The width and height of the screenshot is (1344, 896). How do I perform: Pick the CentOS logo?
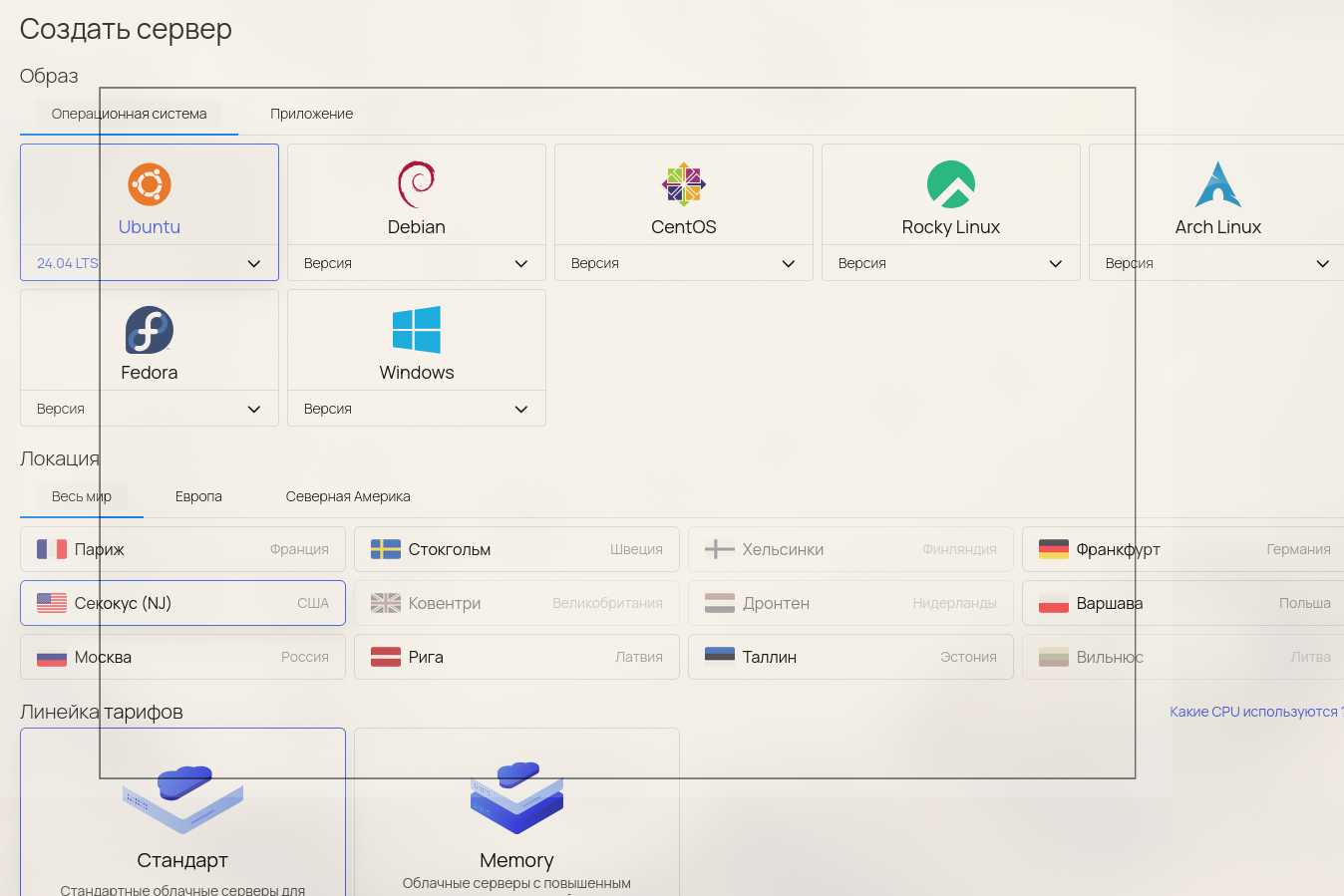click(684, 184)
